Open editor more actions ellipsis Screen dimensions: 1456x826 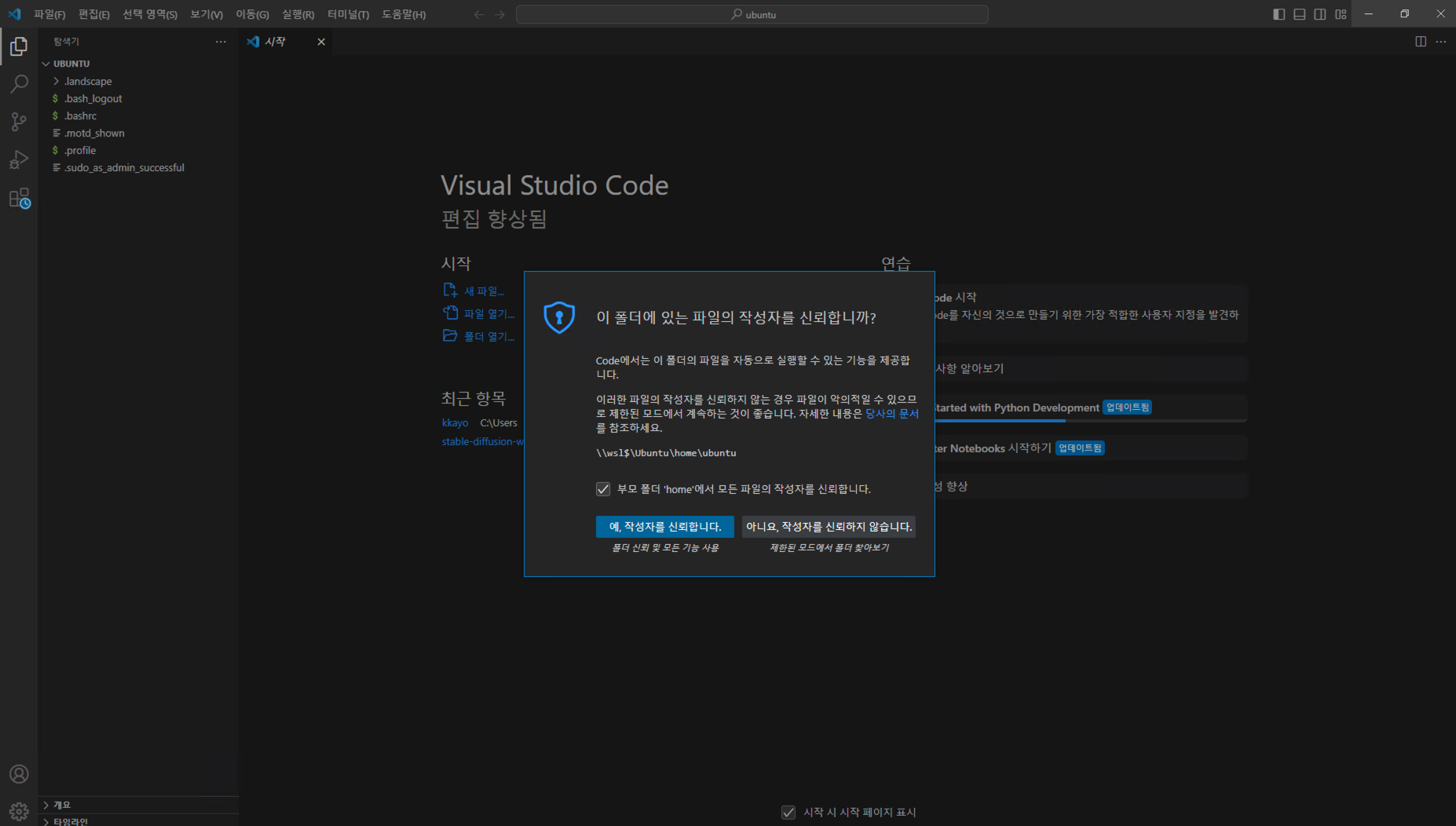click(1441, 42)
